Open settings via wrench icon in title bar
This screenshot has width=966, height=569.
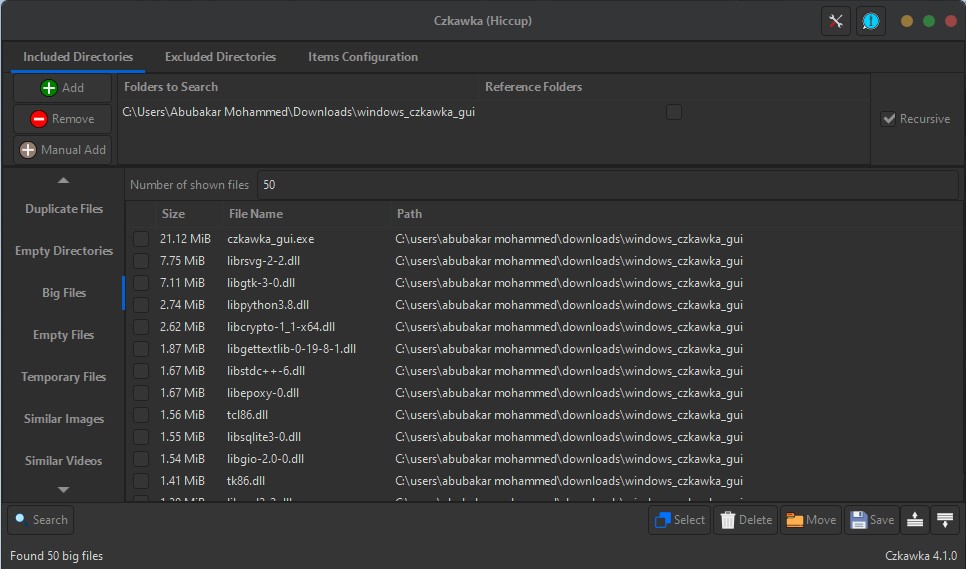coord(835,21)
